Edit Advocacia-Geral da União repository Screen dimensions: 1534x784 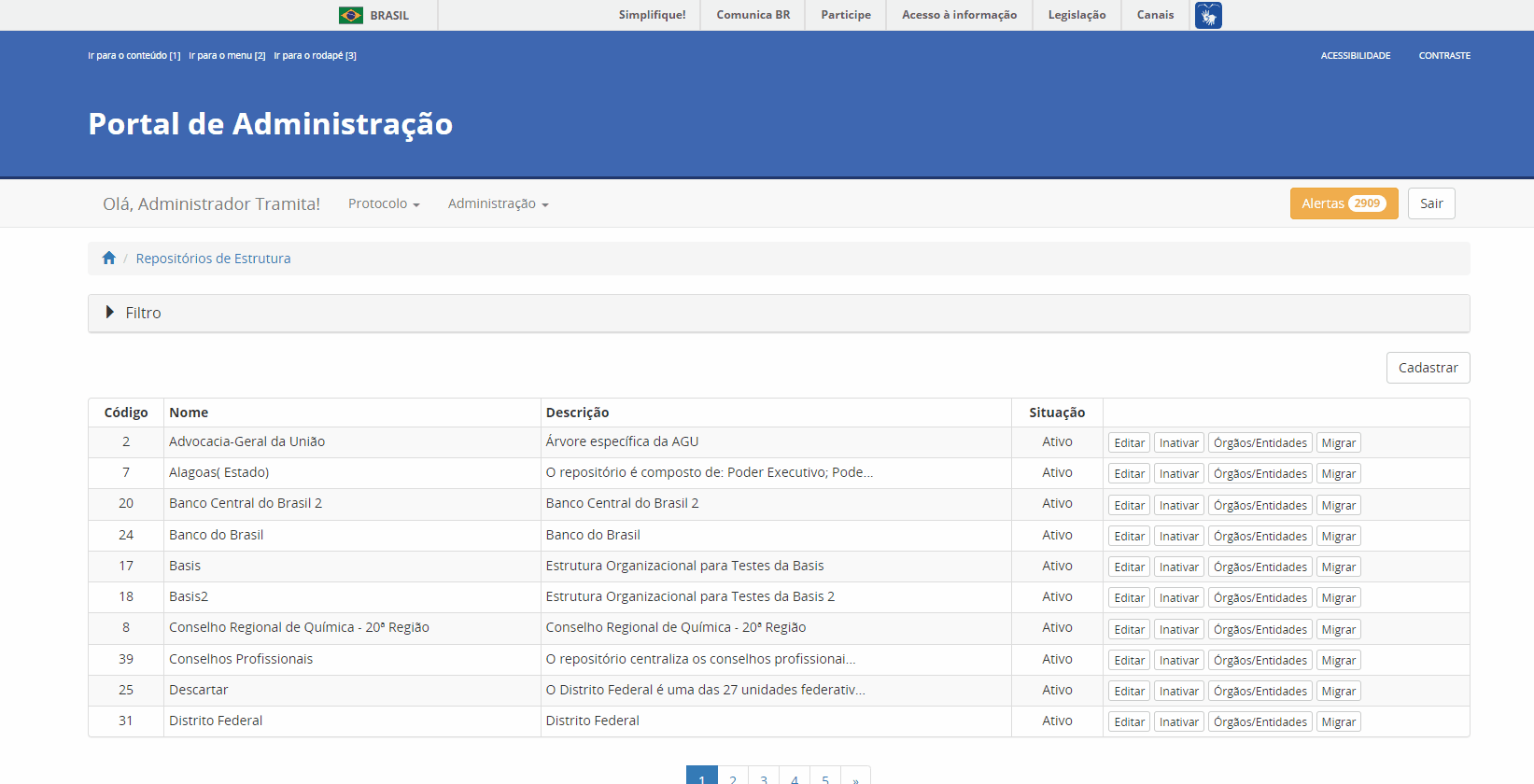click(1129, 443)
